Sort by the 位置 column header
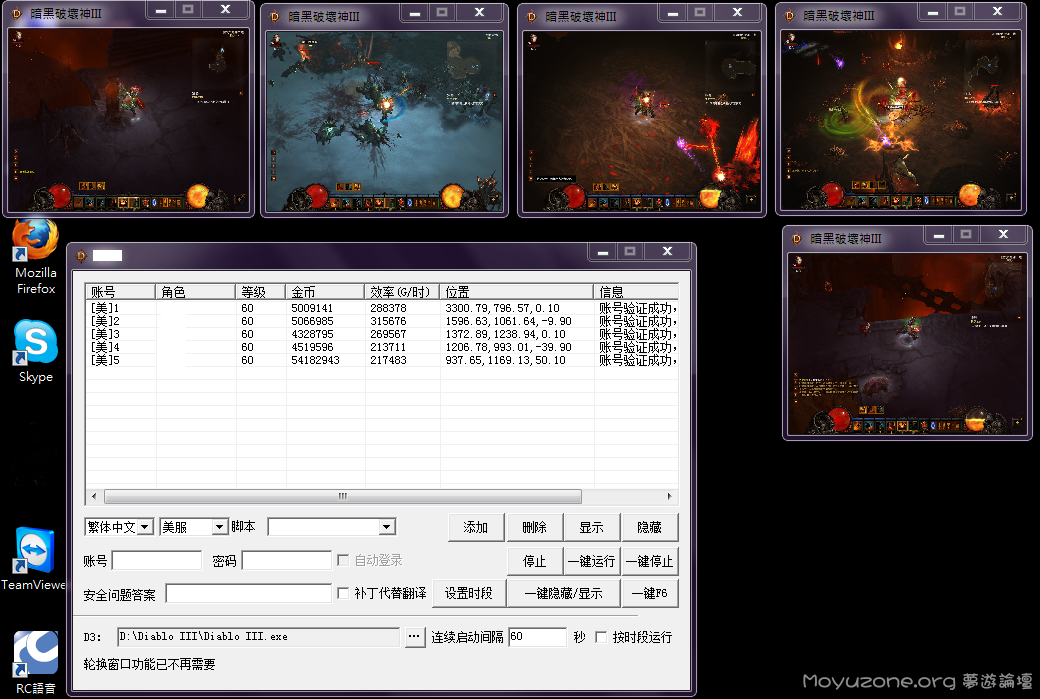1040x699 pixels. click(x=517, y=292)
